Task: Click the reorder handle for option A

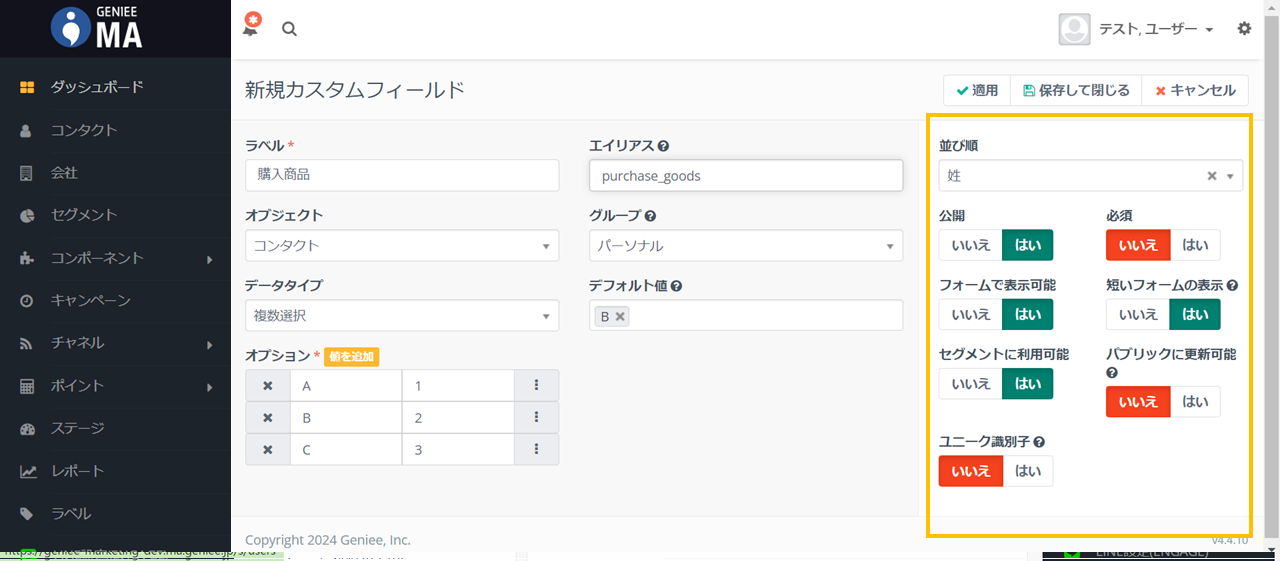Action: click(537, 386)
